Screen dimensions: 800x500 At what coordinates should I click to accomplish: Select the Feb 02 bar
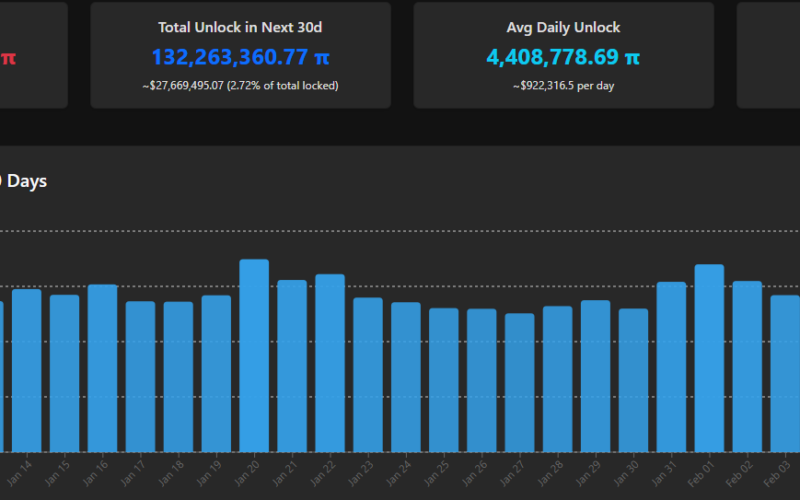747,366
